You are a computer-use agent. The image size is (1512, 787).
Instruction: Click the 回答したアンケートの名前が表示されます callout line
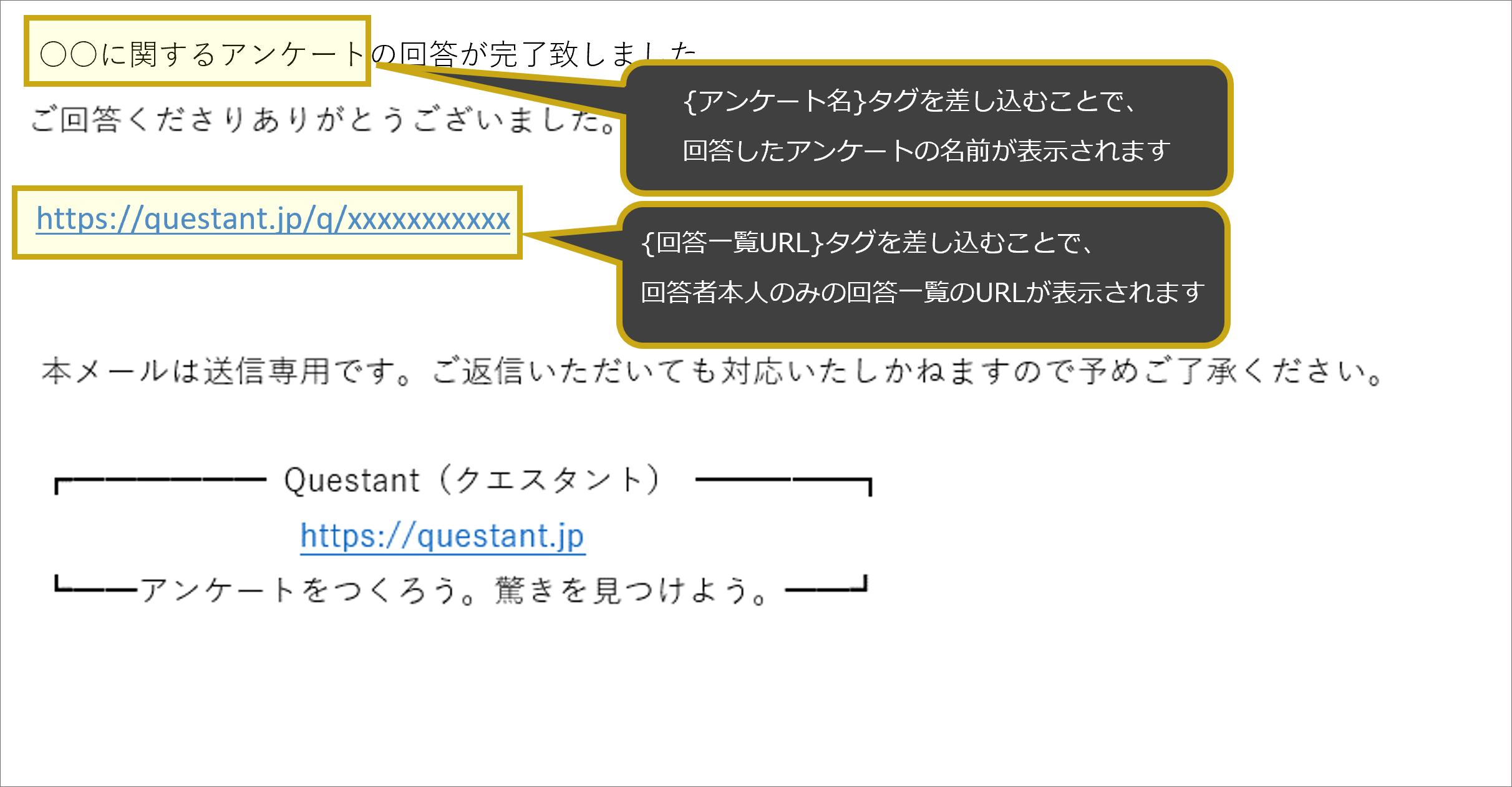click(x=926, y=151)
